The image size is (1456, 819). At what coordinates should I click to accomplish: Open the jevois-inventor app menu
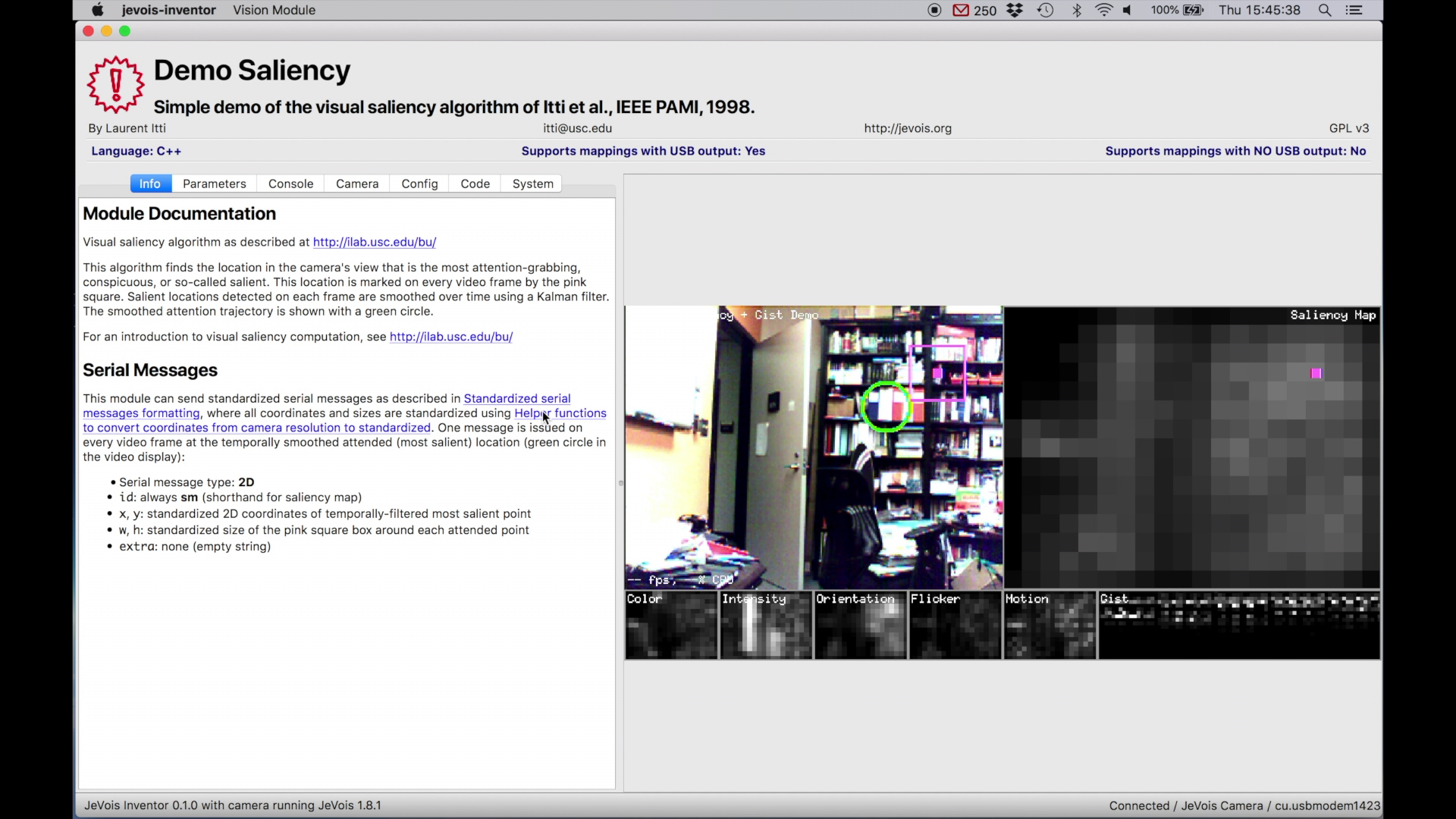(x=168, y=10)
